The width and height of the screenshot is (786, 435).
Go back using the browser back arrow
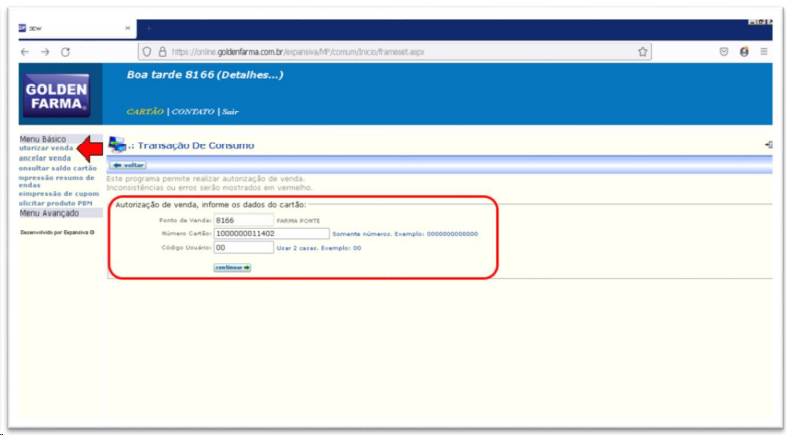click(25, 52)
